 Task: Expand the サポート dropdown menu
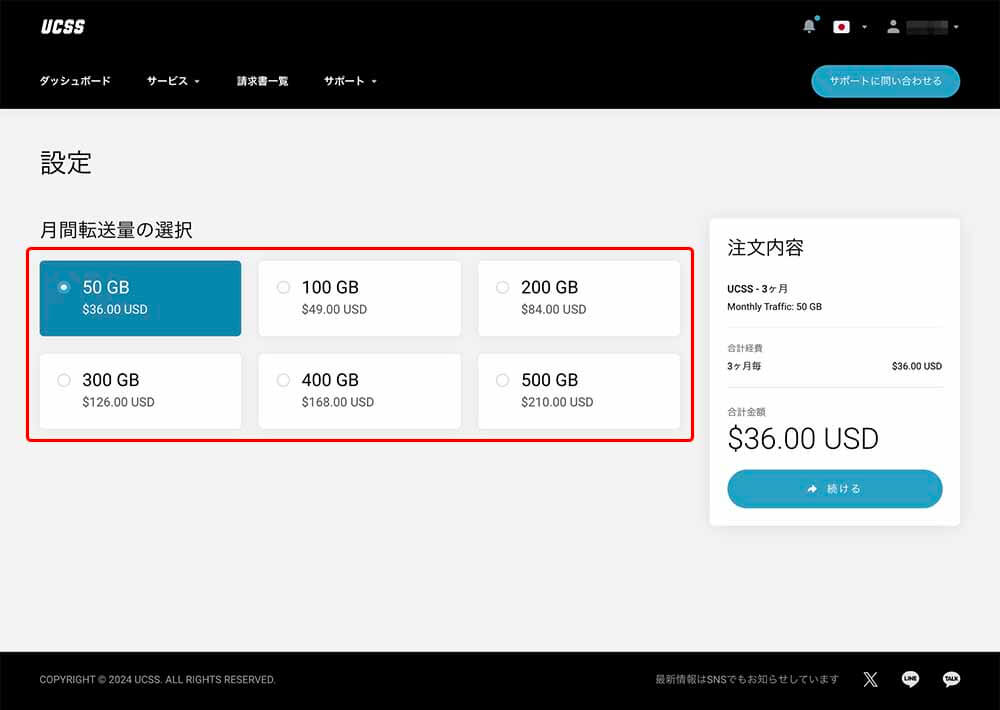coord(350,81)
